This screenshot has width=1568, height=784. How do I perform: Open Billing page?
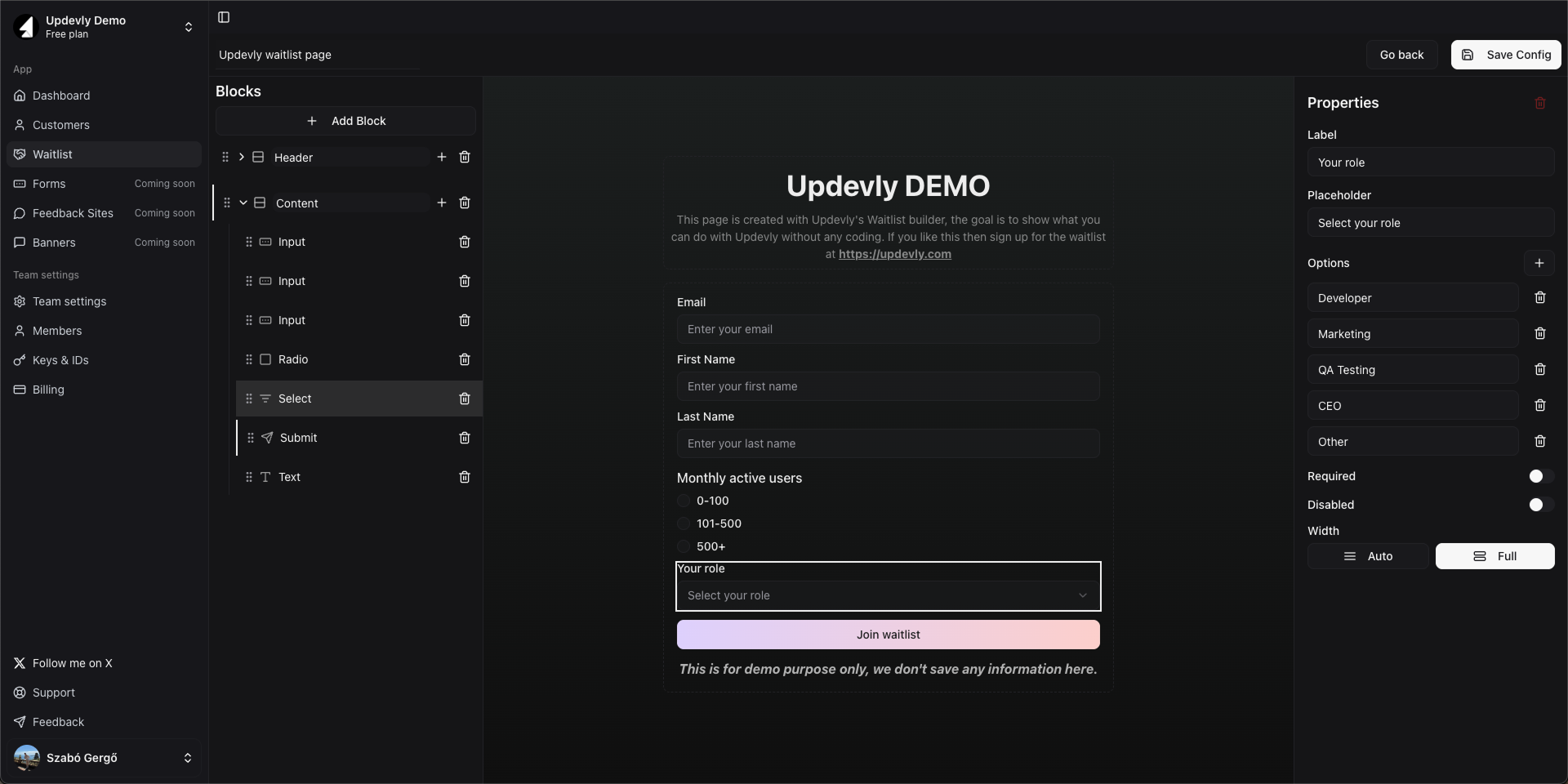[x=104, y=390]
